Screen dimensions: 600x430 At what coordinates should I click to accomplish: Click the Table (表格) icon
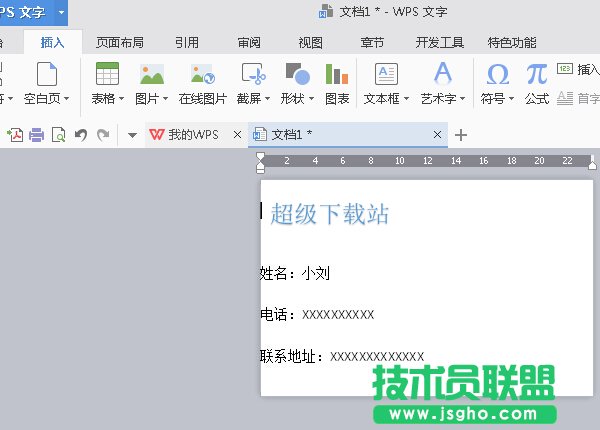106,75
